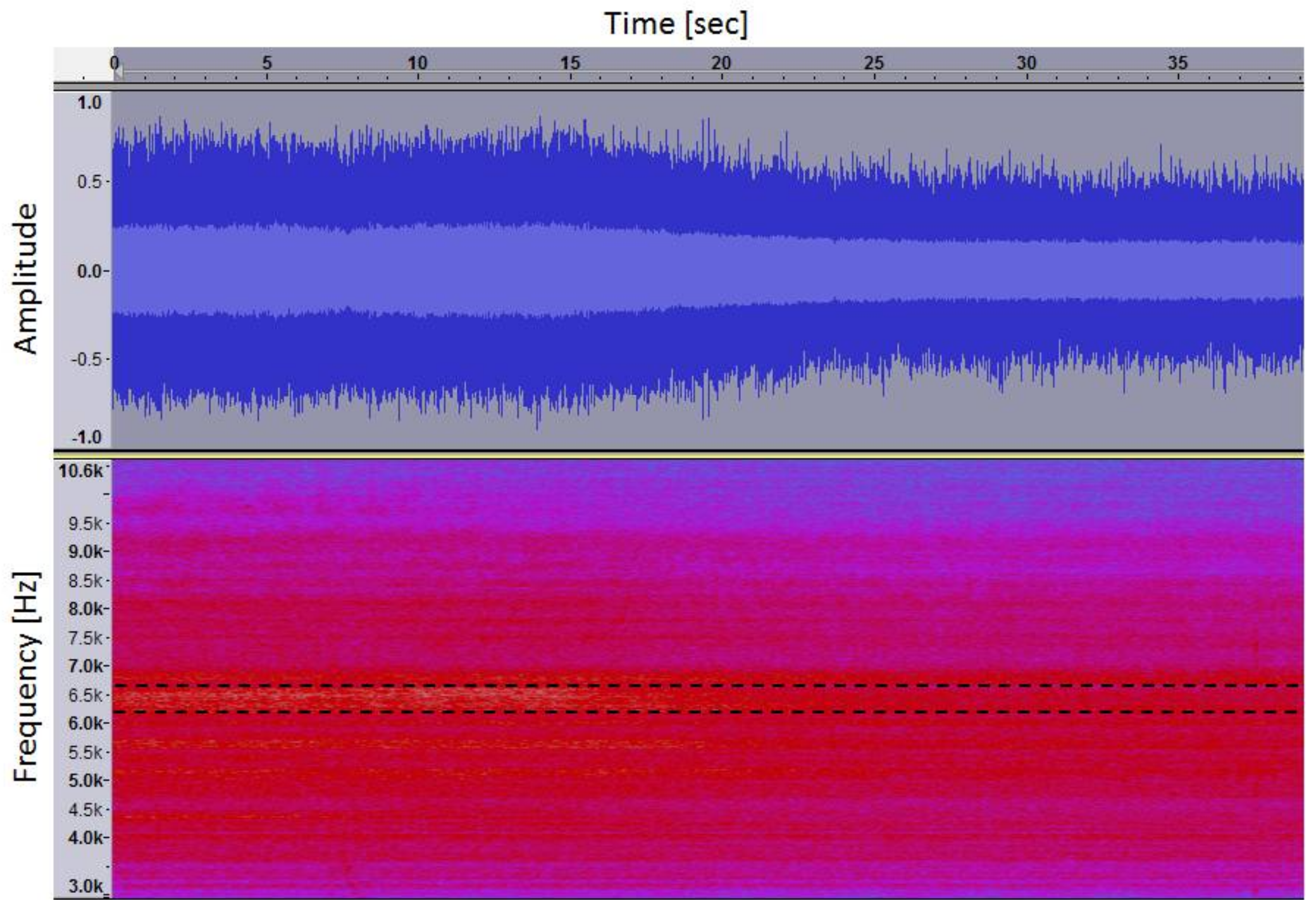Click the 1.0 amplitude scale label
Viewport: 1316px width, 910px height.
(x=89, y=103)
